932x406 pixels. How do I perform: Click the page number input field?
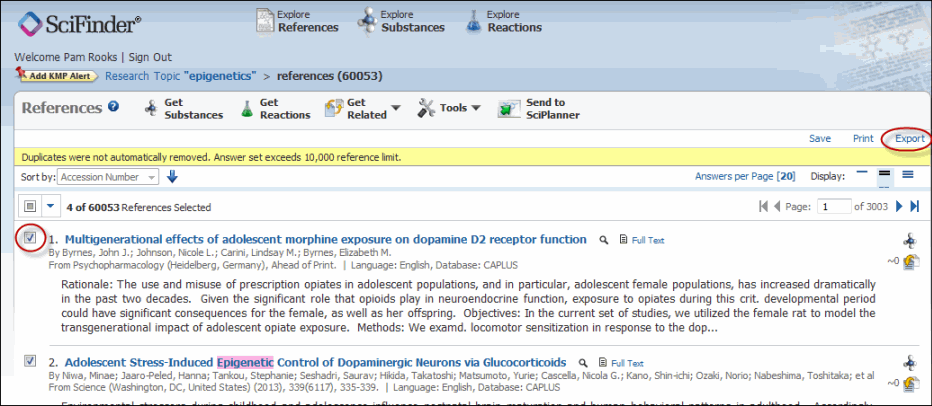point(833,206)
